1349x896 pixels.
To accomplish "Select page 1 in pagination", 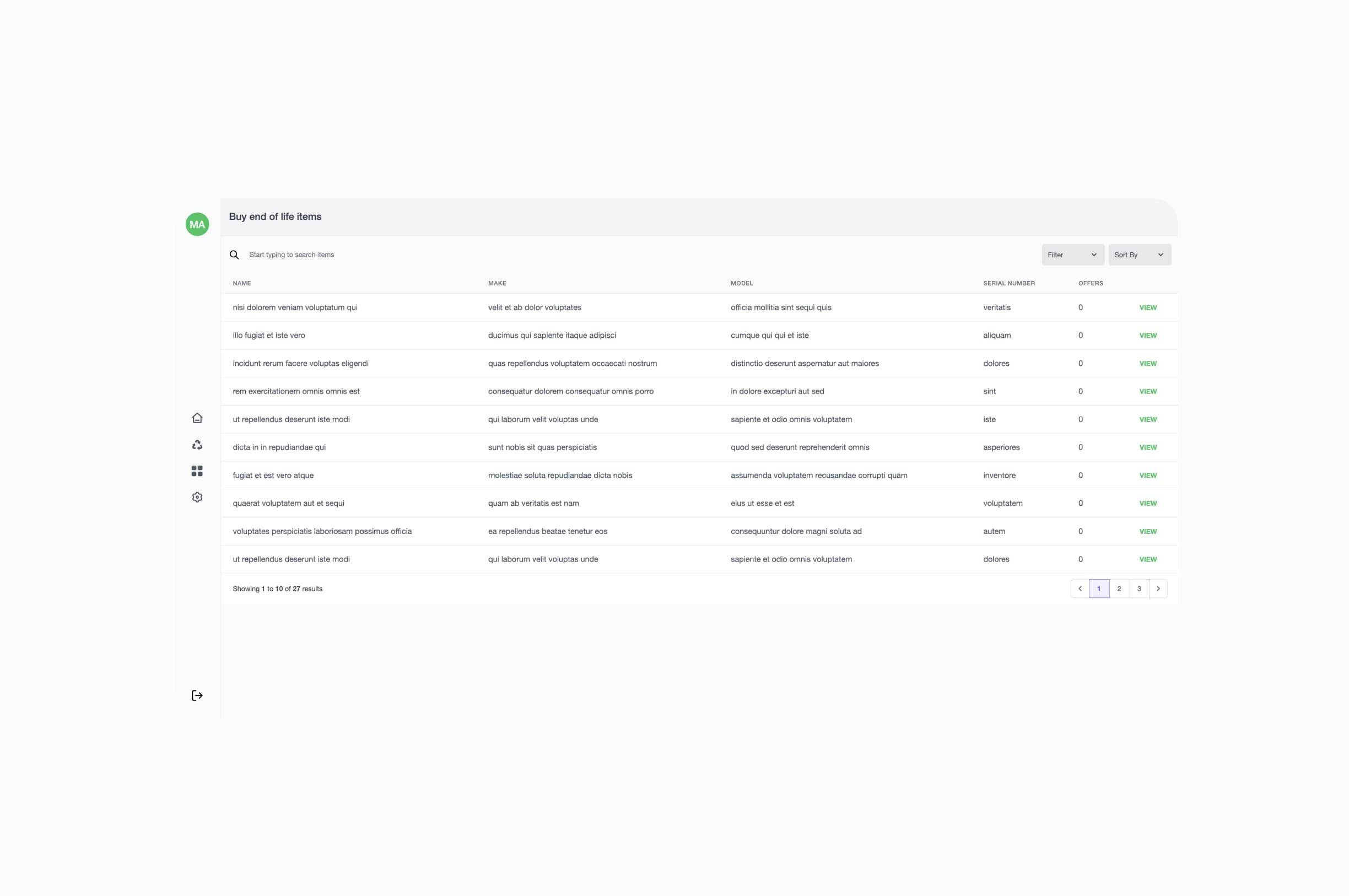I will pyautogui.click(x=1099, y=589).
